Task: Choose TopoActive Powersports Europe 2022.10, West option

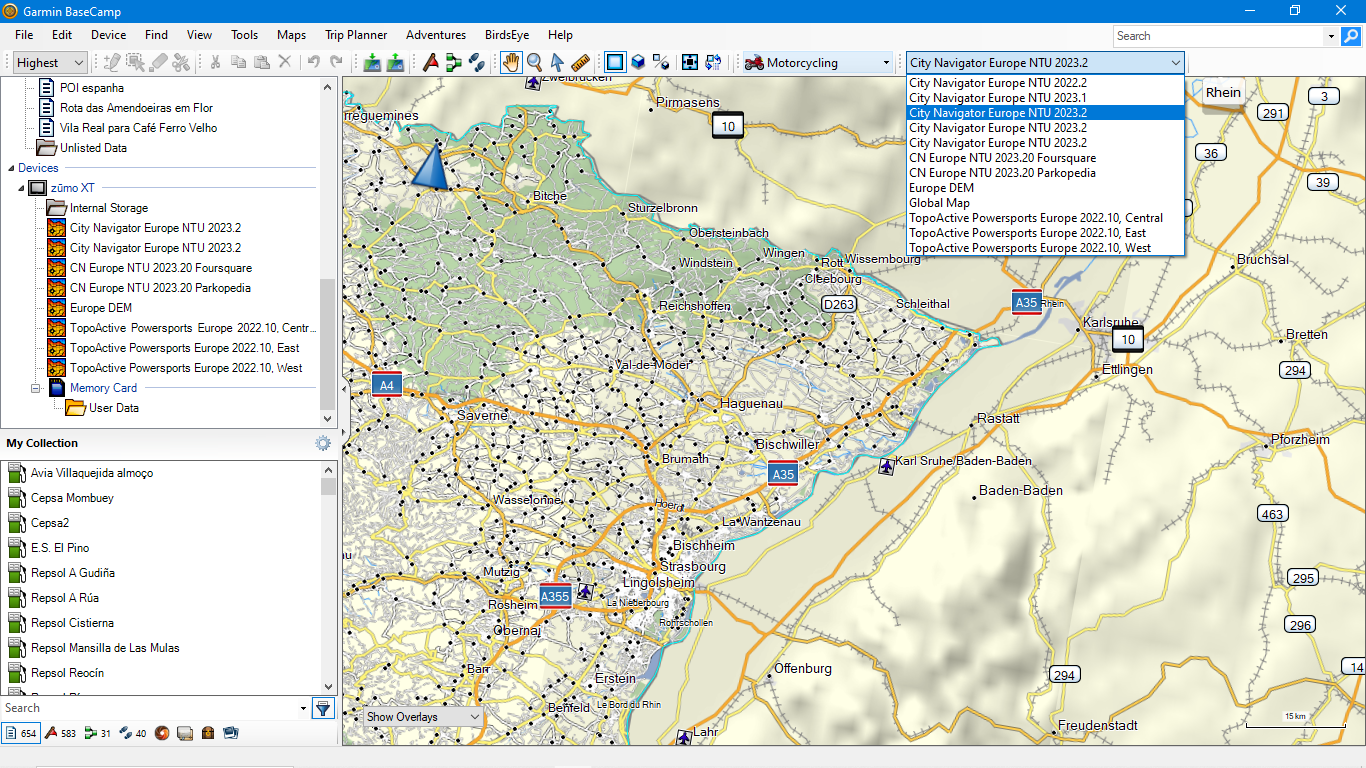Action: tap(1045, 248)
